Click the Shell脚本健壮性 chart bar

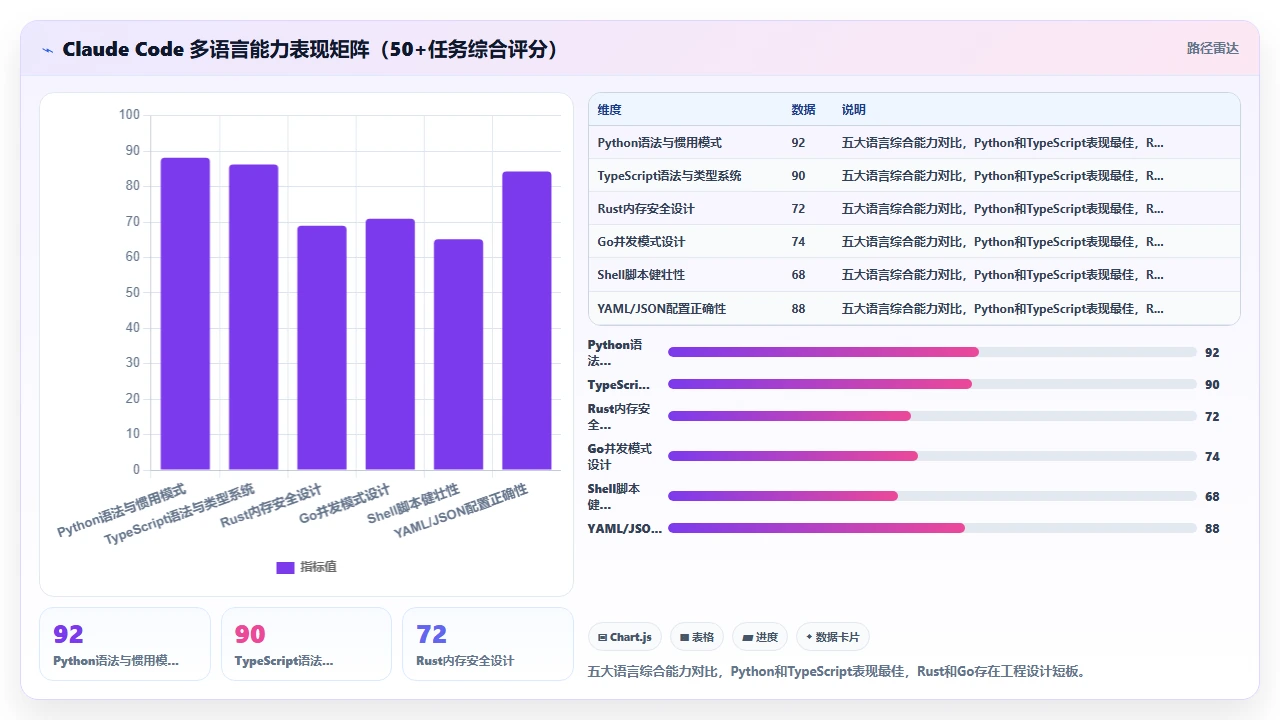coord(458,354)
